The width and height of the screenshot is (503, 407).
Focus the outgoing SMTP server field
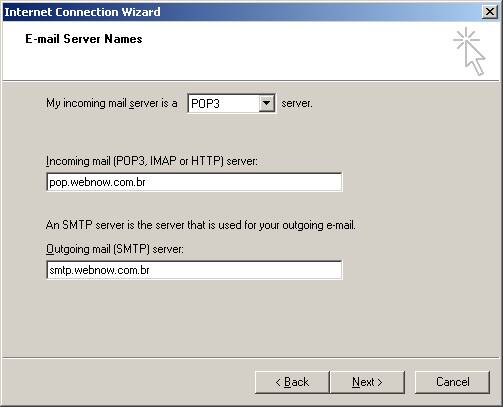point(194,270)
